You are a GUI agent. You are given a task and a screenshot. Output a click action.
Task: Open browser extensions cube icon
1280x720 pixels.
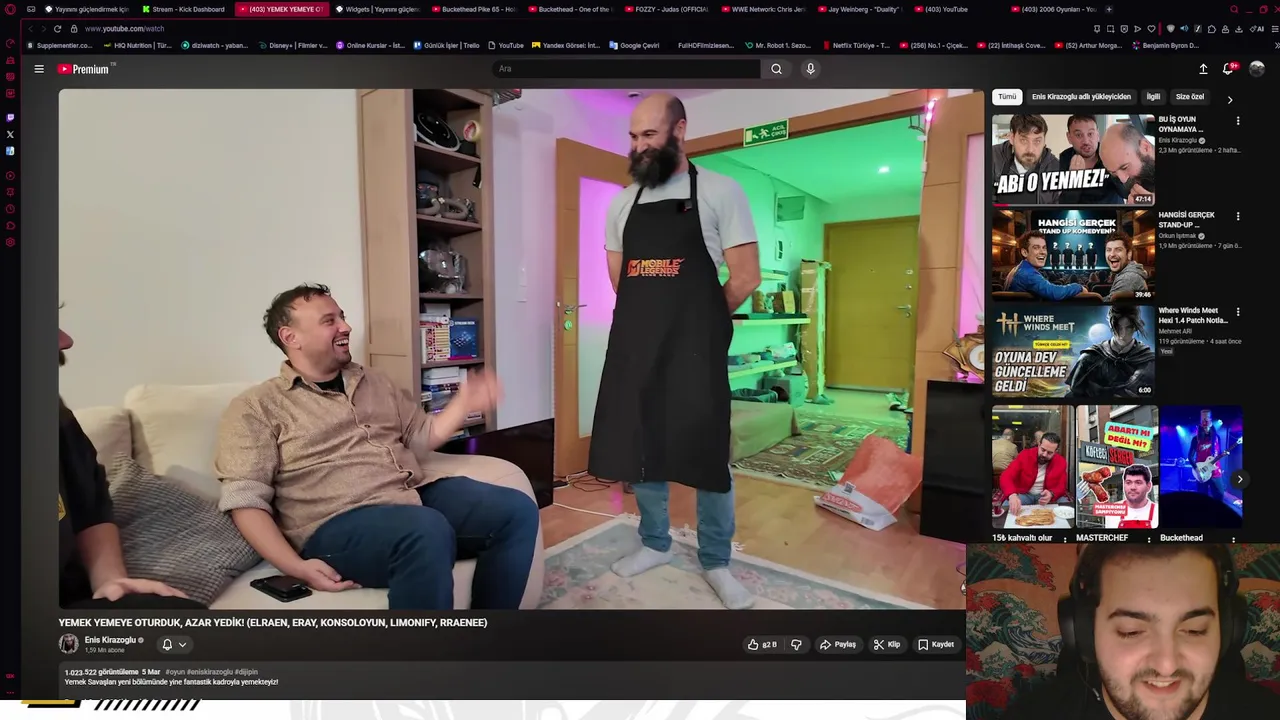(x=1211, y=29)
